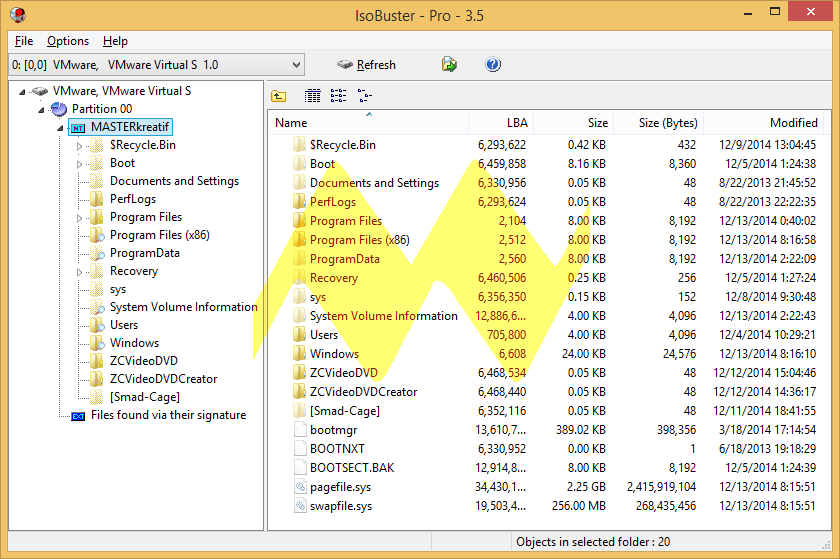Screen dimensions: 840x559
Task: Click BOOTNXT file icon in list
Action: point(300,449)
